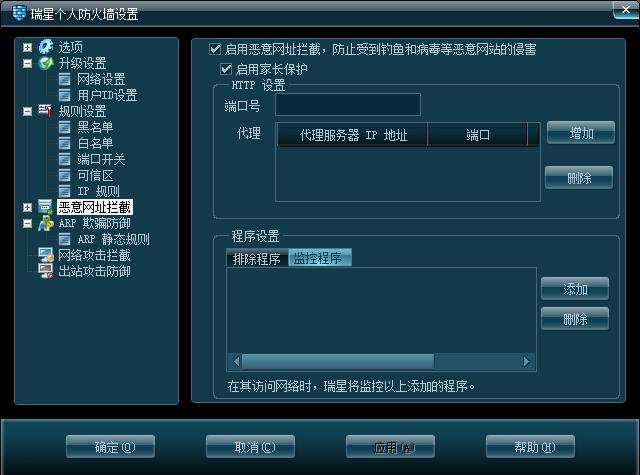Select 选项 label in the tree
This screenshot has width=640, height=475.
[71, 47]
